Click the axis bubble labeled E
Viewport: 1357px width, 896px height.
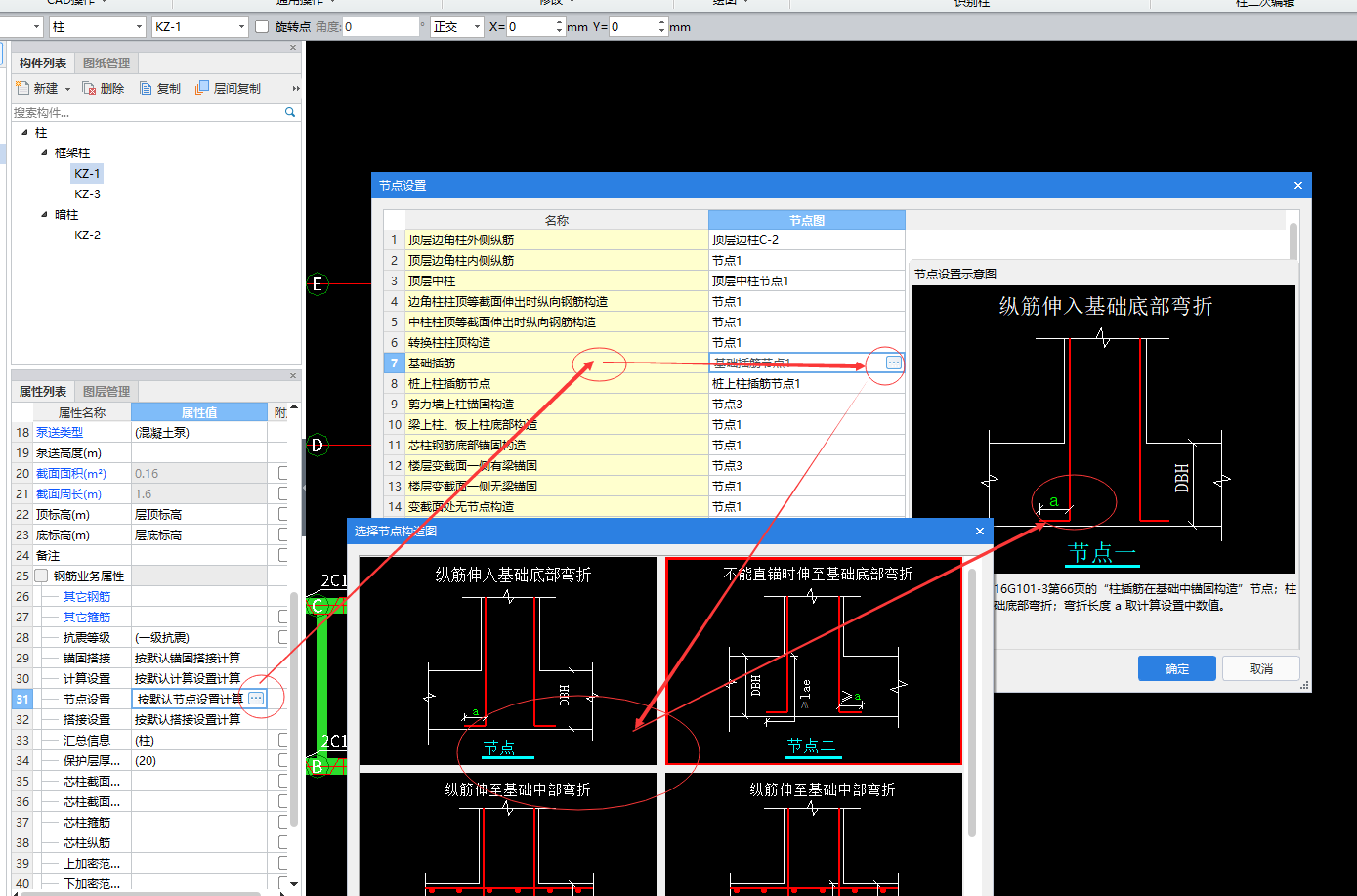pos(318,284)
